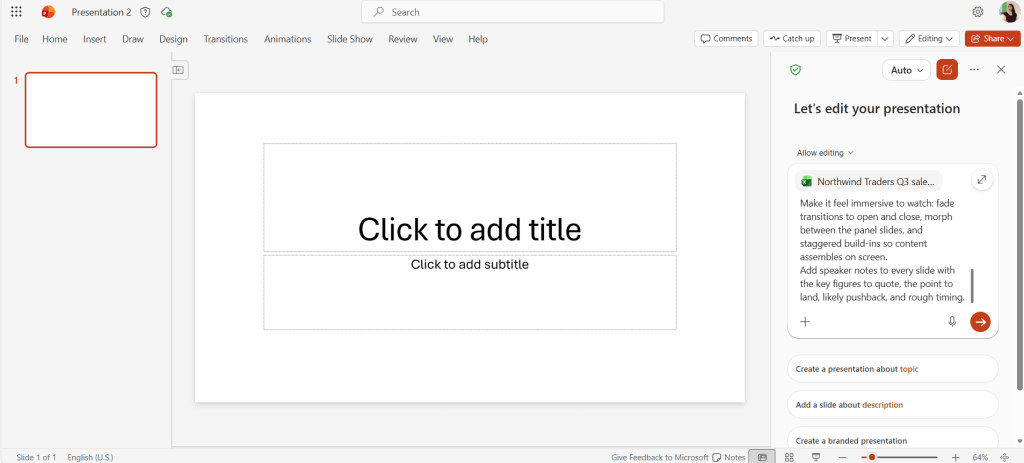
Task: Click the title placeholder on the slide
Action: pos(470,197)
